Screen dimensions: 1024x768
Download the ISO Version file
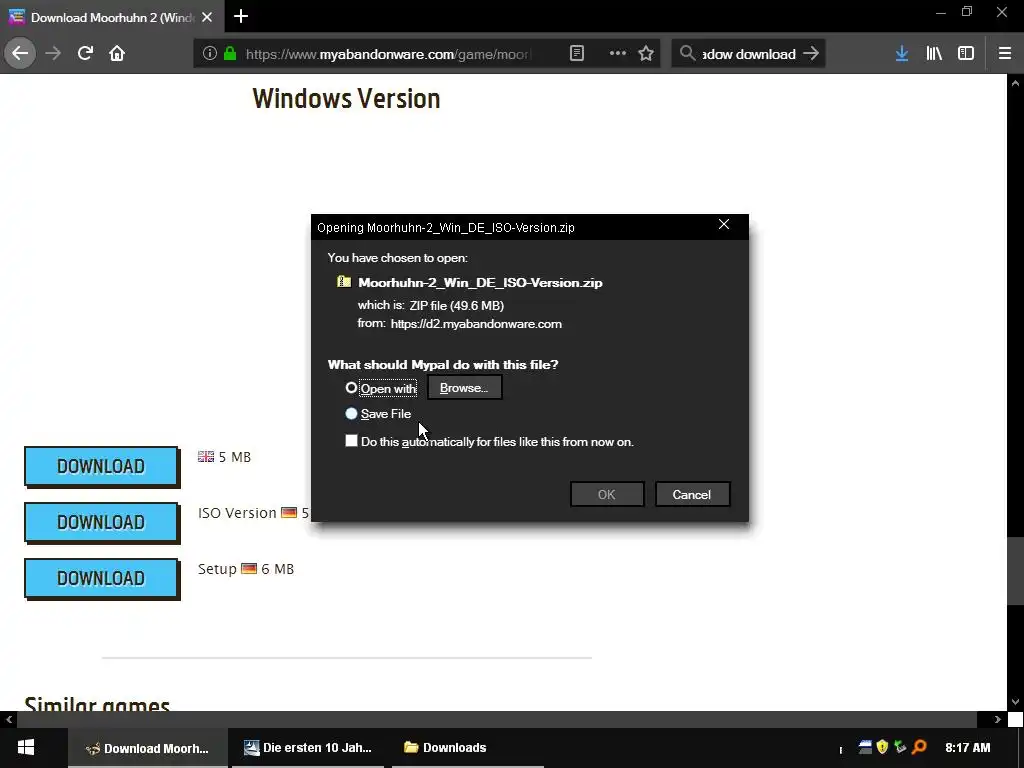click(x=101, y=522)
